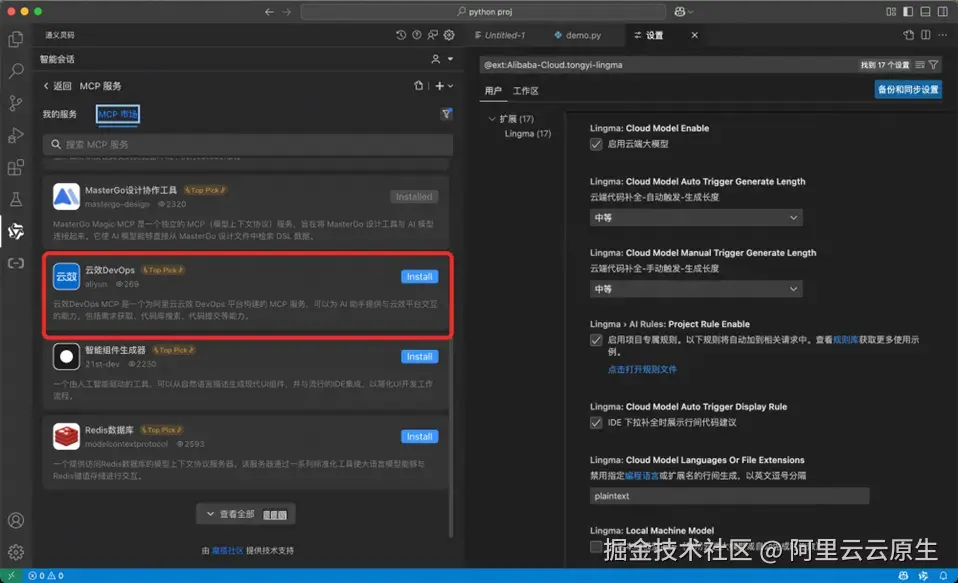Expand the 查看全部 list button
Image resolution: width=958 pixels, height=583 pixels.
tap(246, 514)
